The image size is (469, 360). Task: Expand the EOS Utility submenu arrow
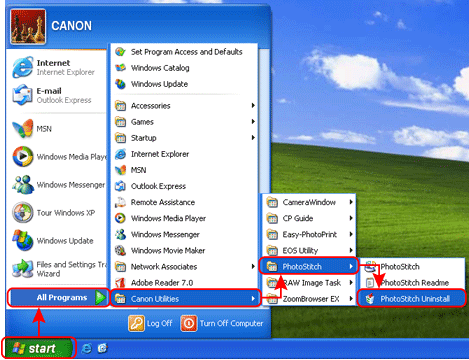[x=351, y=250]
